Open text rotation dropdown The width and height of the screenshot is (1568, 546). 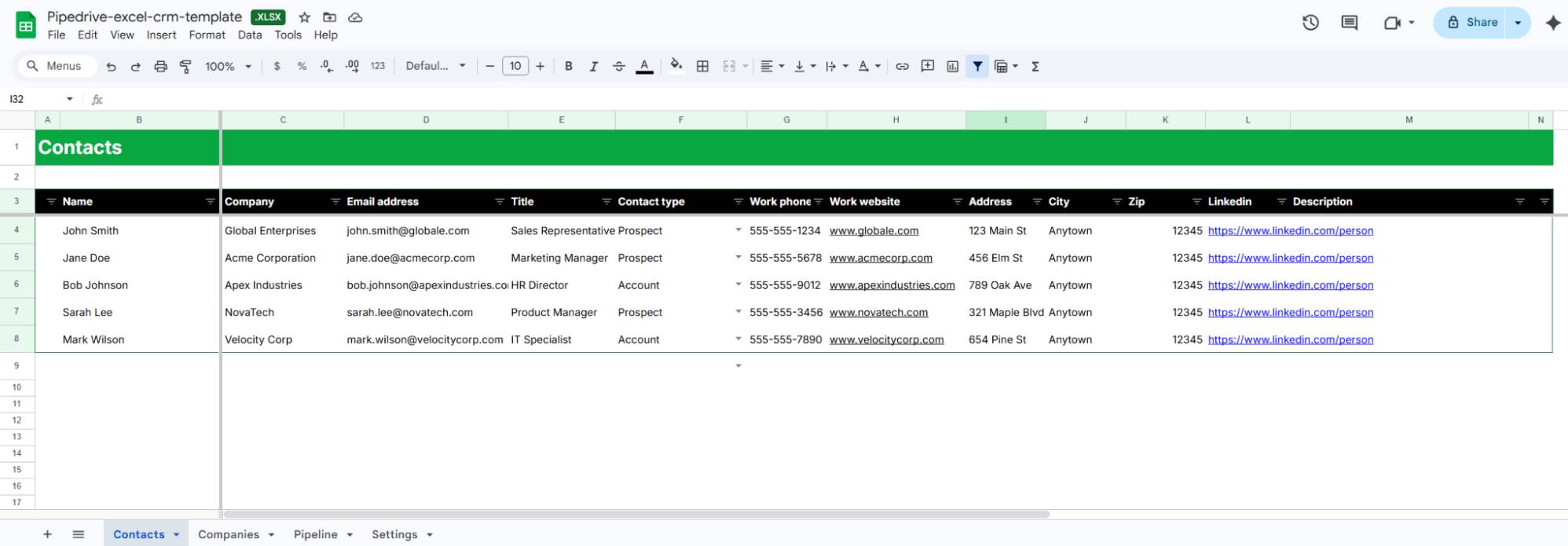(869, 67)
